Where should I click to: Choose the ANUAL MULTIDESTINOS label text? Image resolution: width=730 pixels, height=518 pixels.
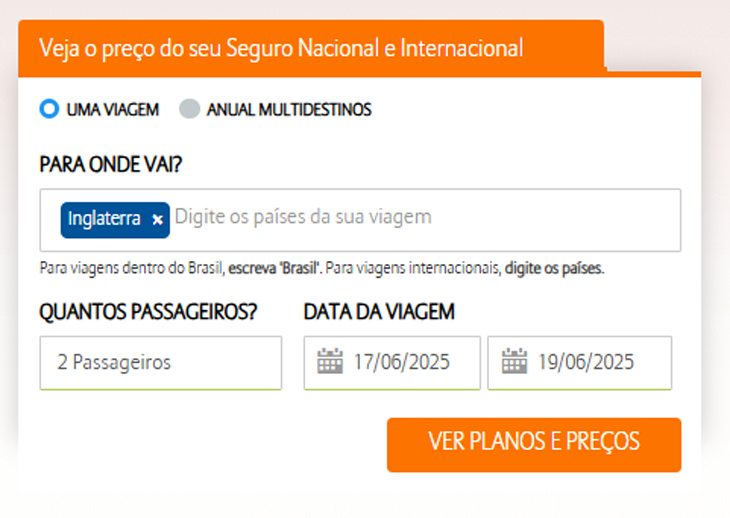point(289,110)
